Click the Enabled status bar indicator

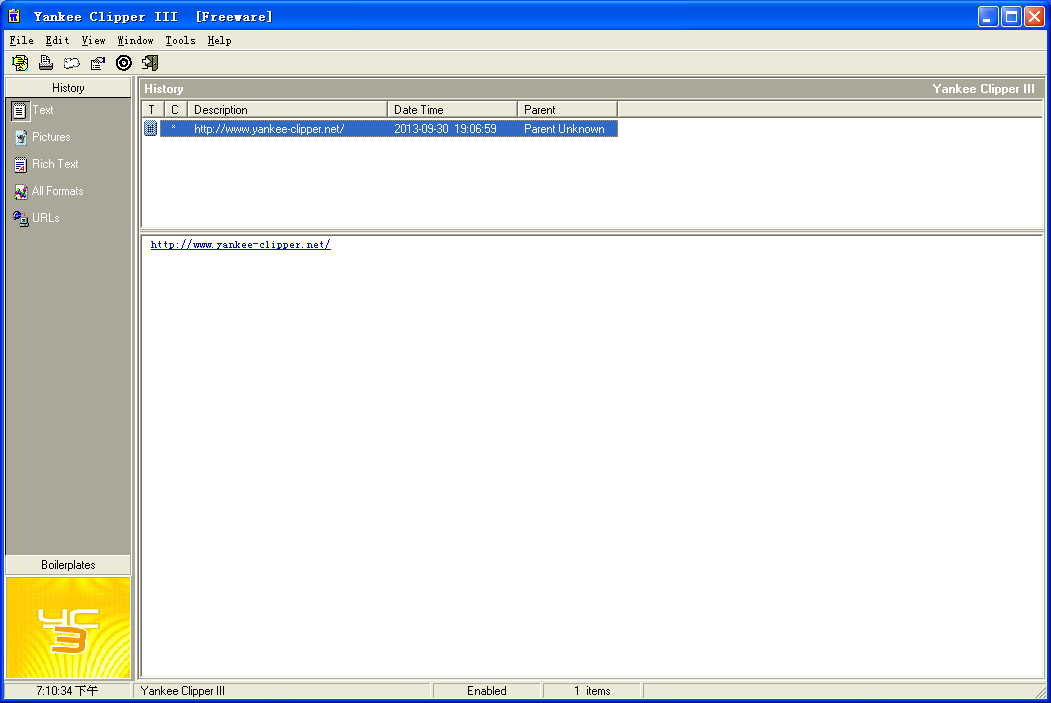pos(487,691)
